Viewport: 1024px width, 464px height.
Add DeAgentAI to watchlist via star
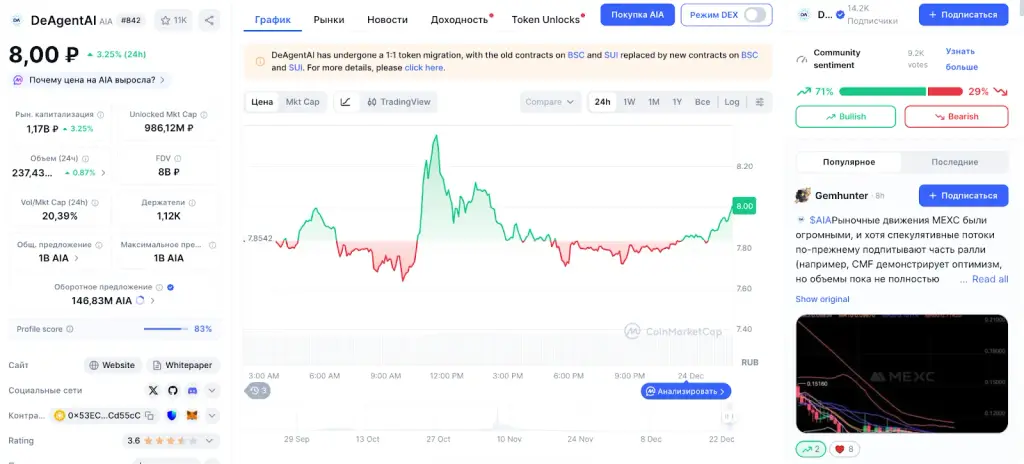173,20
